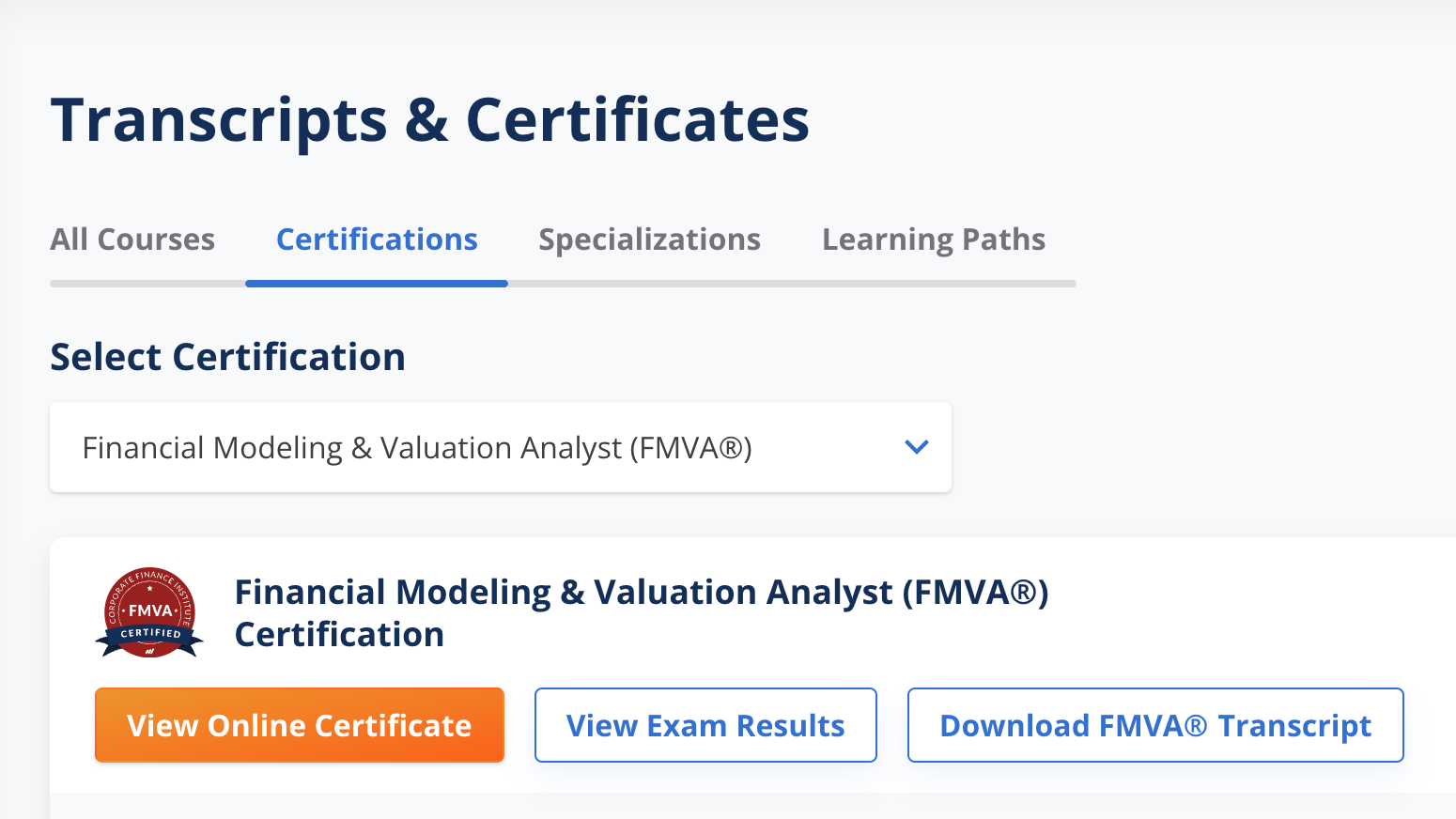Switch to the All Courses tab
This screenshot has width=1456, height=819.
pos(132,240)
